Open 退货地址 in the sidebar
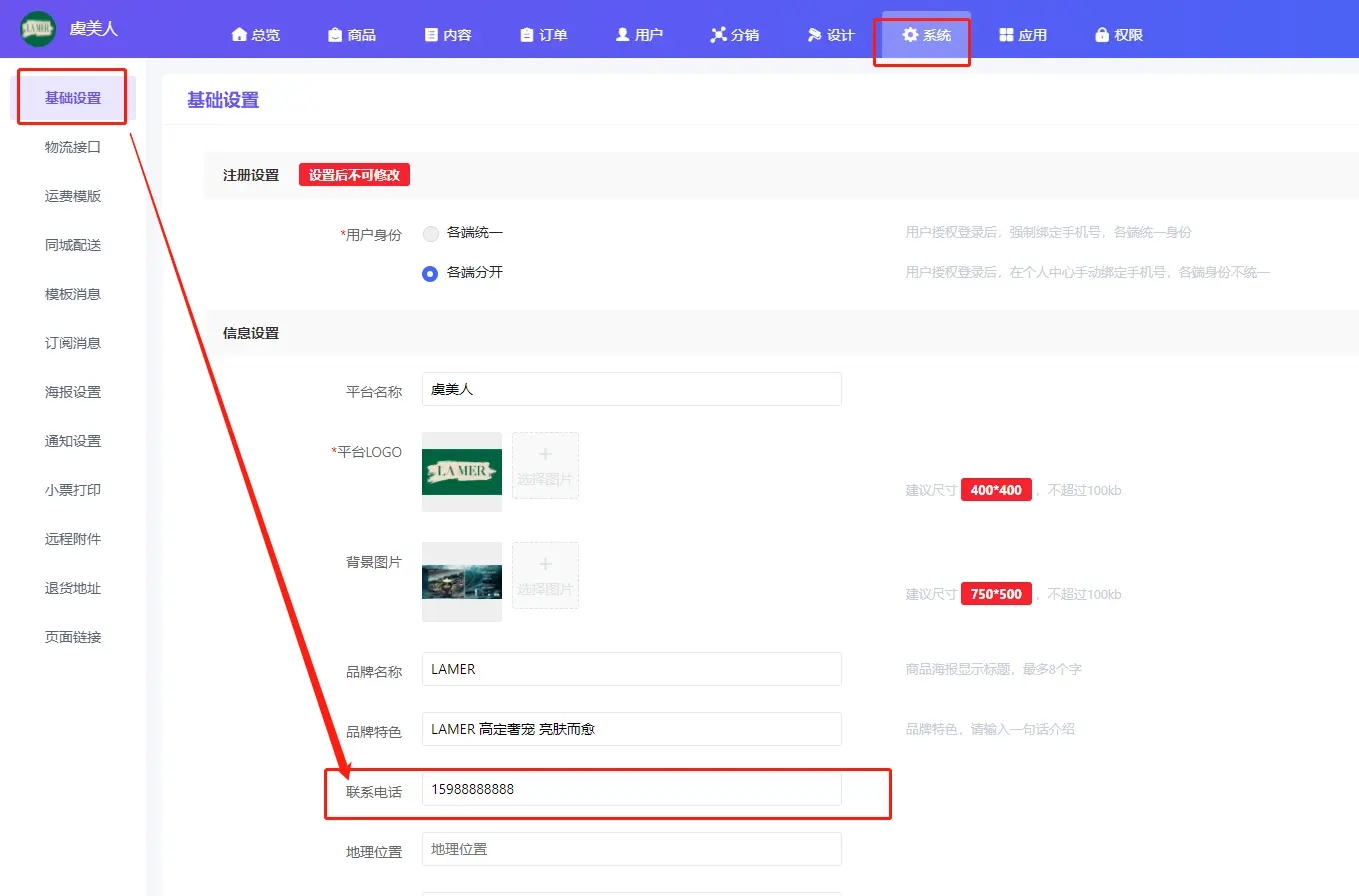This screenshot has height=896, width=1359. (73, 588)
